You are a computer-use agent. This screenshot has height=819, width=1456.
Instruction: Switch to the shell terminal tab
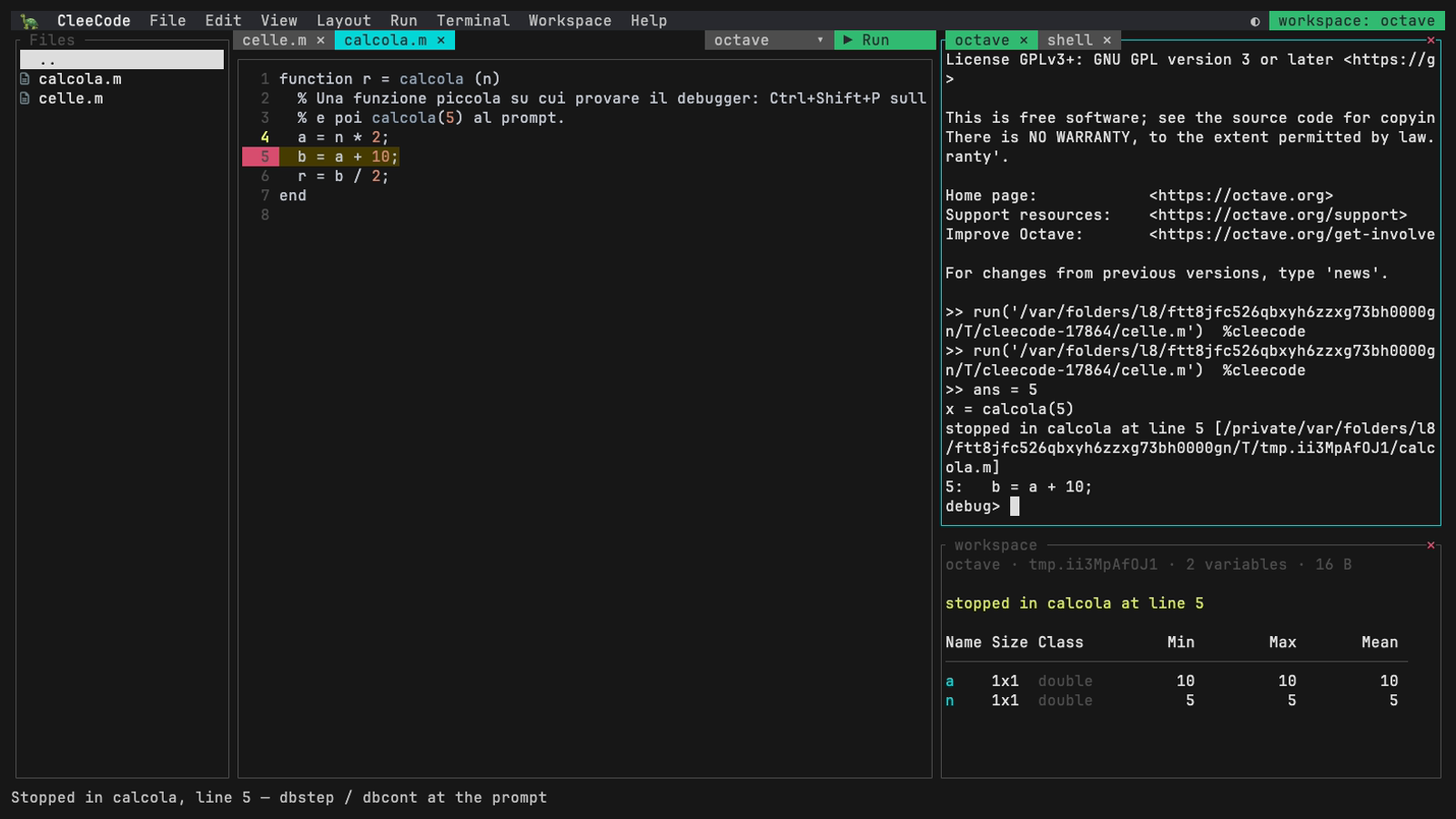pyautogui.click(x=1069, y=40)
